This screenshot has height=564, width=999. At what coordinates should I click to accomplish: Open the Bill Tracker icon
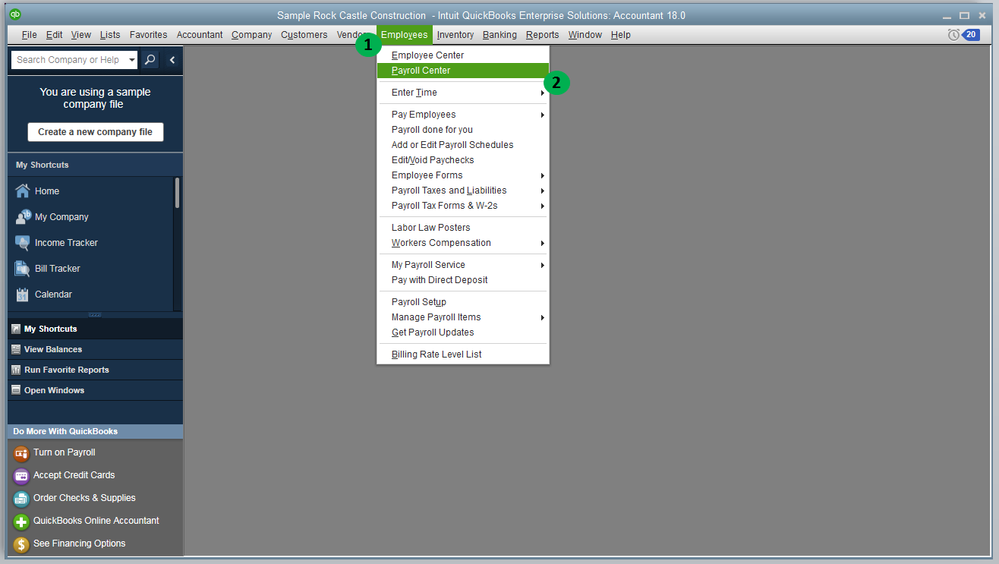(x=22, y=268)
